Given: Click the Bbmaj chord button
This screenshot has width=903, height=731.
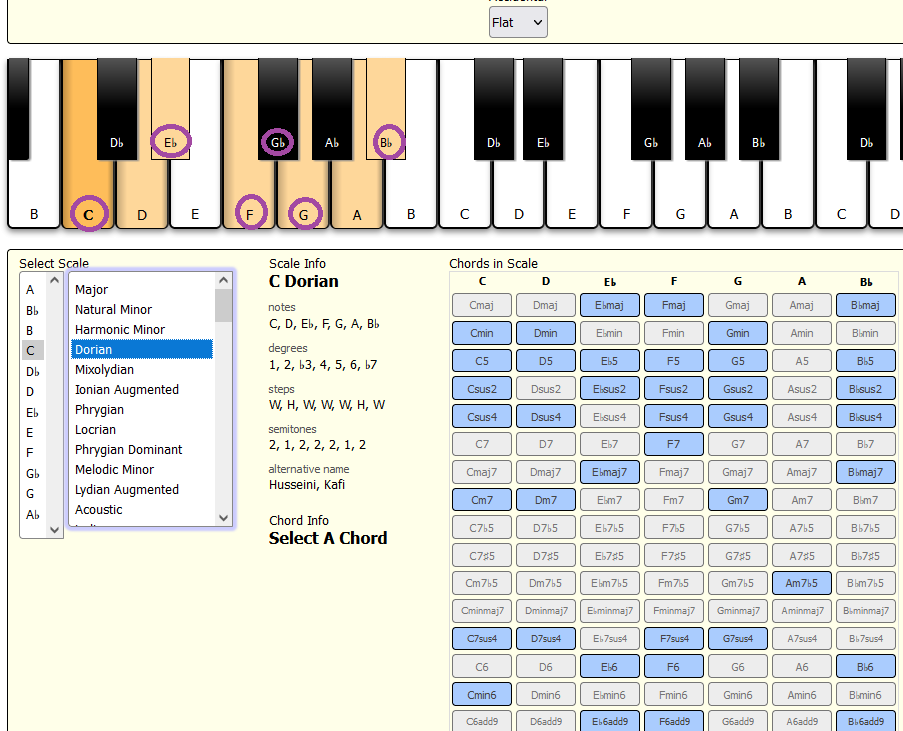Looking at the screenshot, I should tap(866, 305).
